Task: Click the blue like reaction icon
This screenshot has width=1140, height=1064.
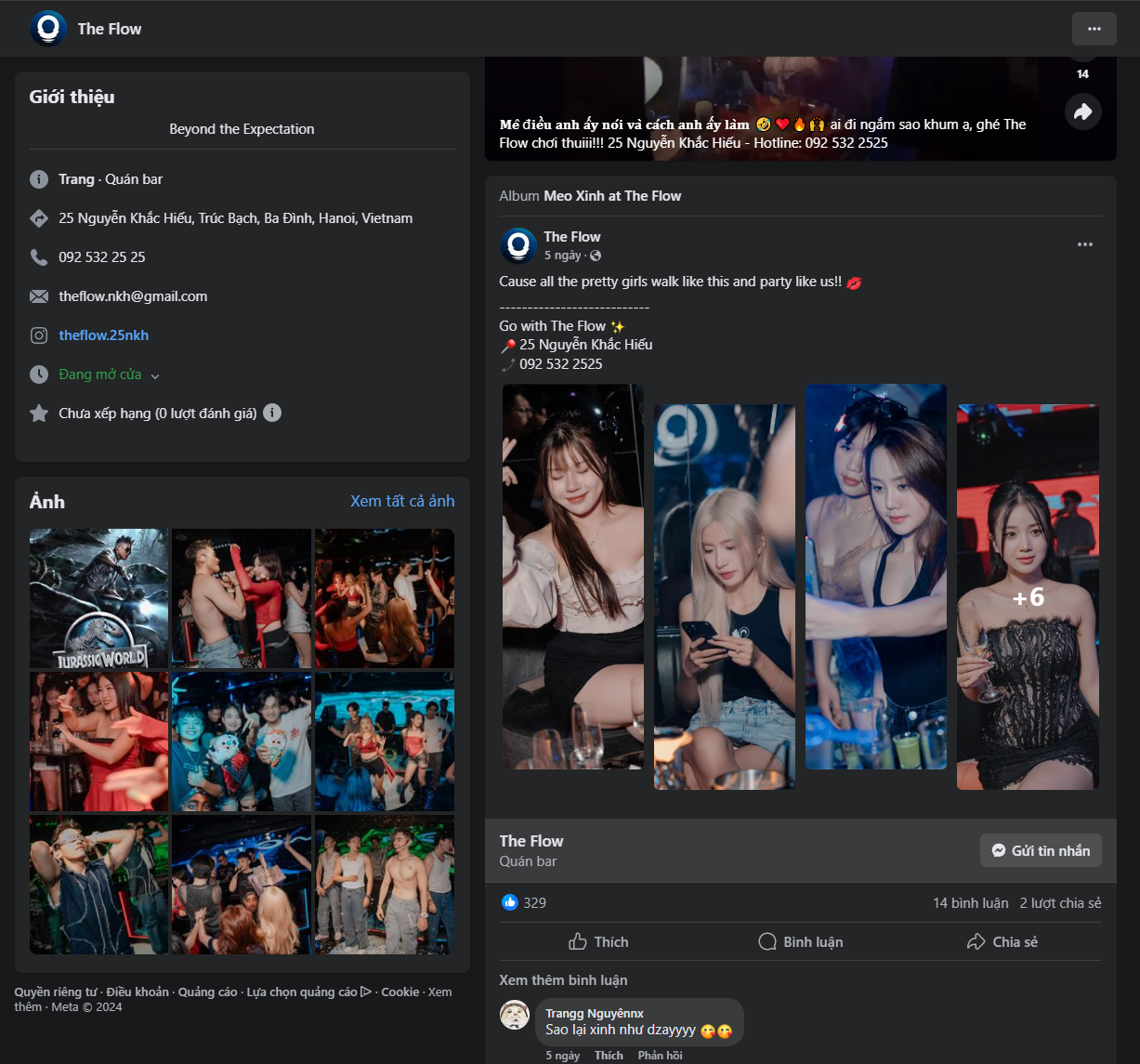Action: point(509,902)
